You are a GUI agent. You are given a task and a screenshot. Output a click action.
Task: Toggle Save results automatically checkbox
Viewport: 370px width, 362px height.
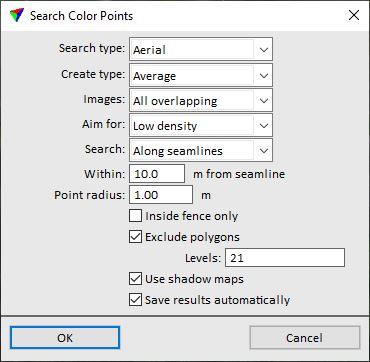pyautogui.click(x=135, y=300)
